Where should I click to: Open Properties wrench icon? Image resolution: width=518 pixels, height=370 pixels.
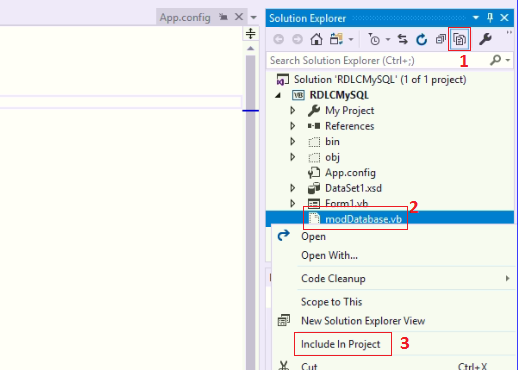[485, 39]
